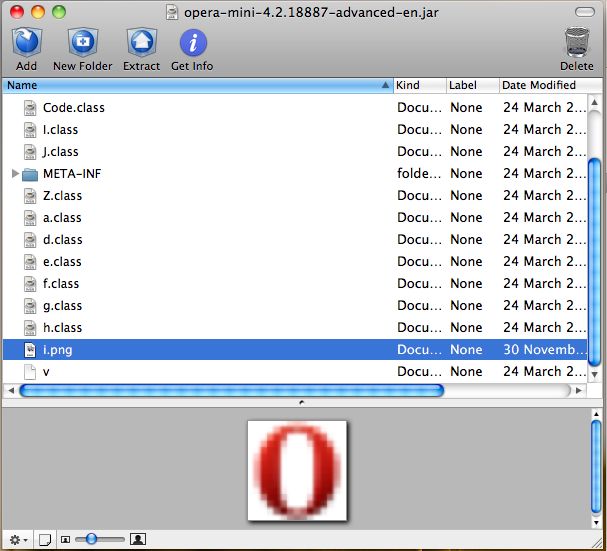The image size is (607, 551).
Task: Select the file named v
Action: [295, 372]
